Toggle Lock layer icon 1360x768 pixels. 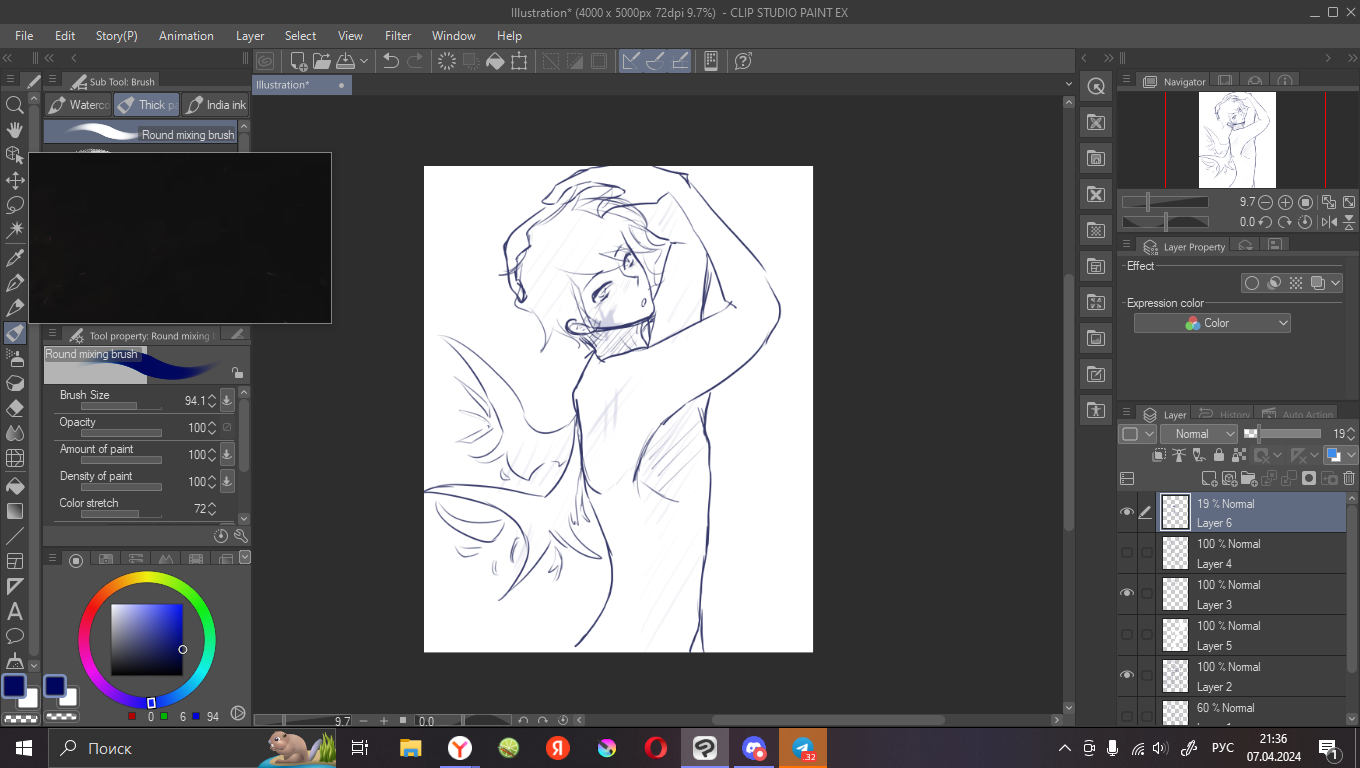point(1218,455)
